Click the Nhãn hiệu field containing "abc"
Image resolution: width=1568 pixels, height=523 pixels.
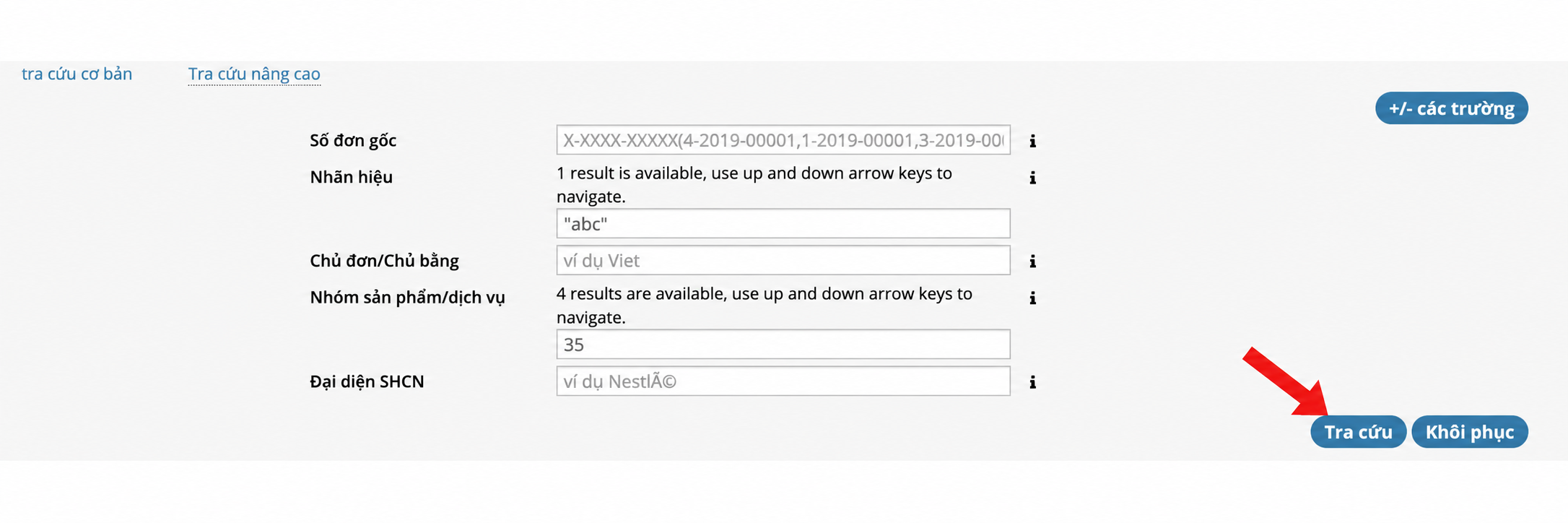(783, 224)
